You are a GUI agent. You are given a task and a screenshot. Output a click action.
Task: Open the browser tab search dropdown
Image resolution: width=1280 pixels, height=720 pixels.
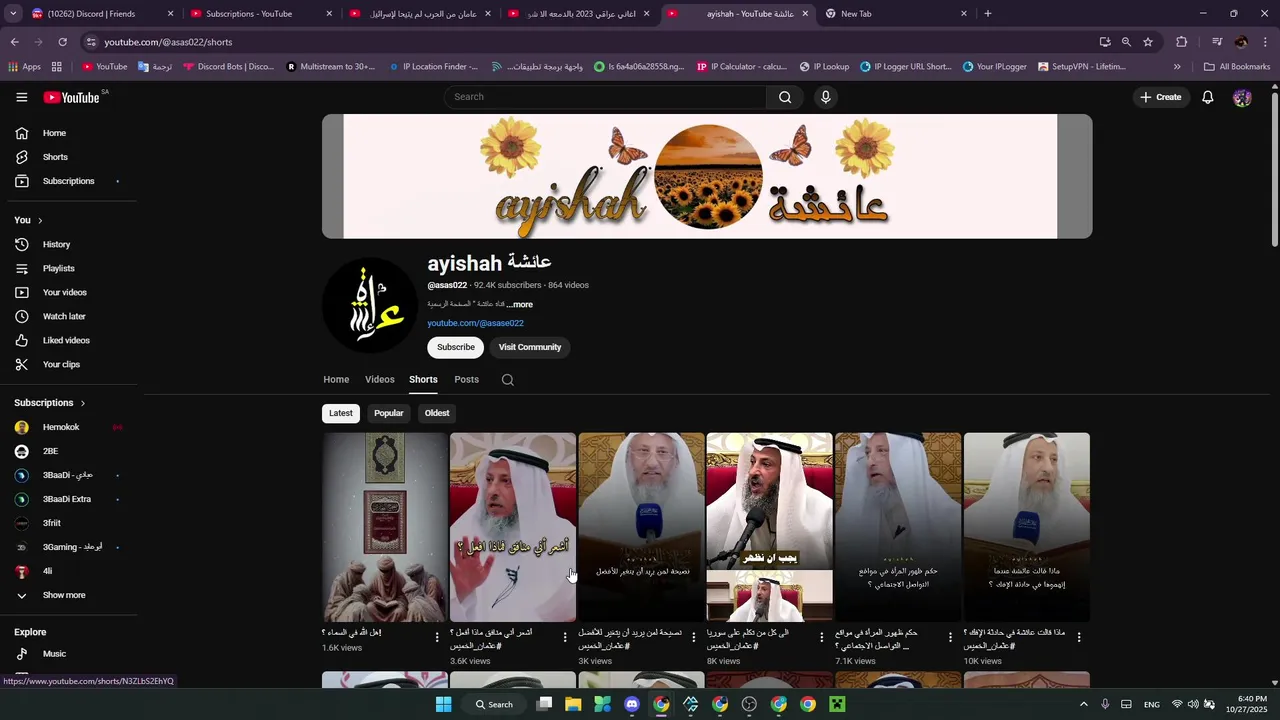pos(13,14)
